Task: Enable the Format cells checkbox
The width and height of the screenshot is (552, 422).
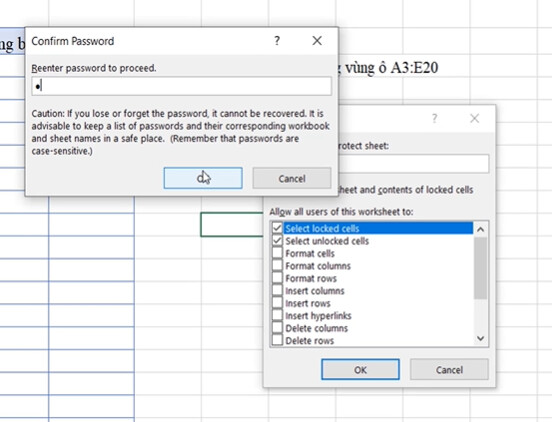Action: [277, 253]
